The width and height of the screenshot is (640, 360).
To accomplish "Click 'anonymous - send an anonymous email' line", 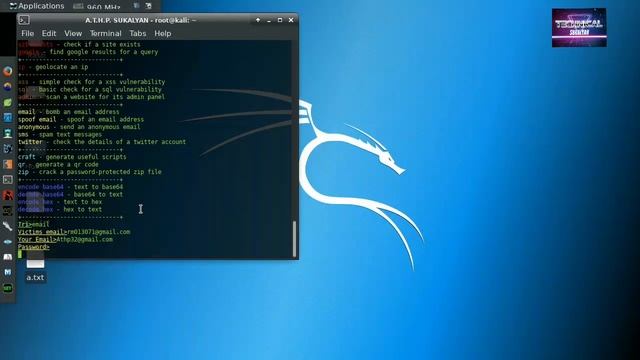I will click(x=79, y=127).
